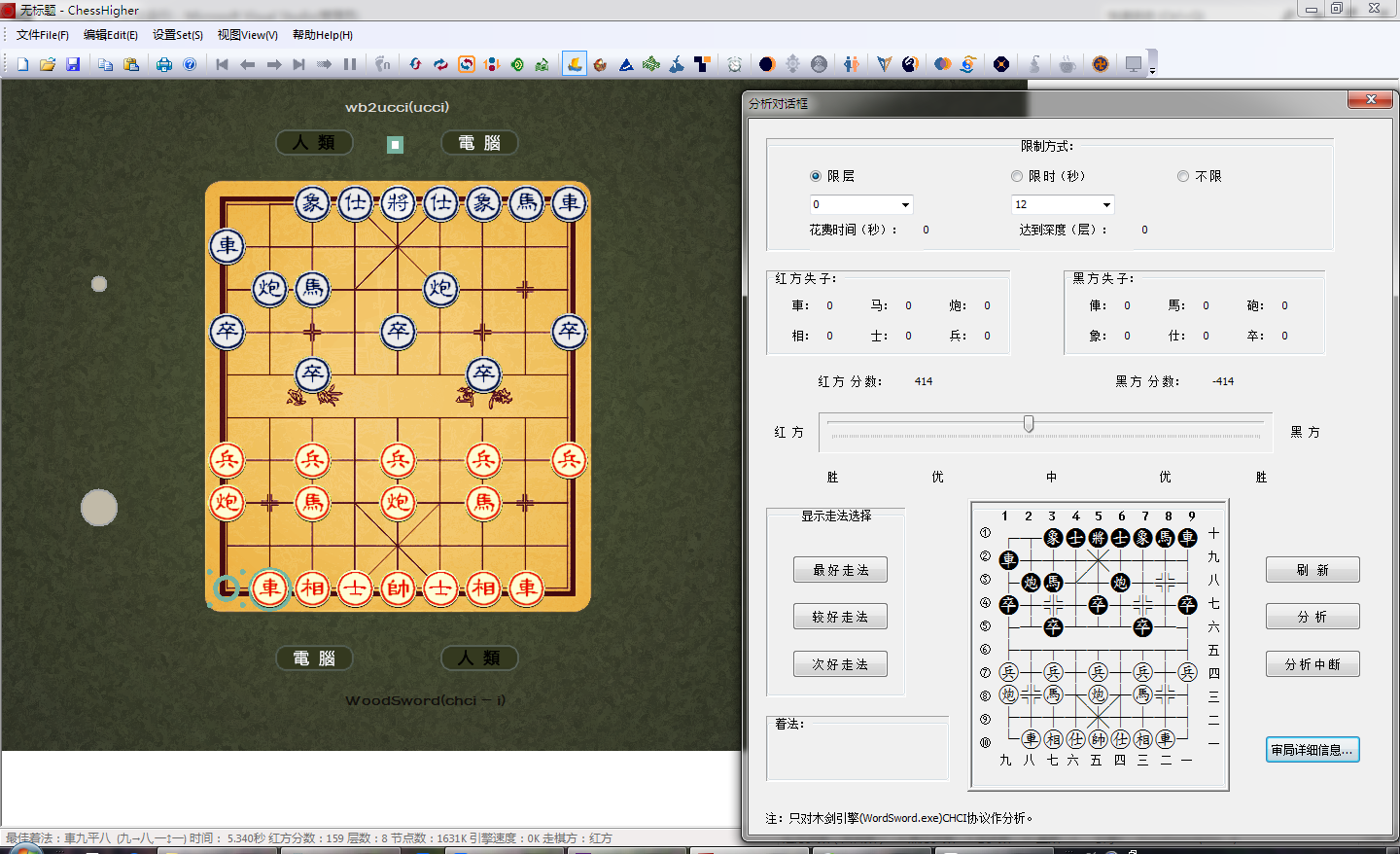Select the 限层 radio button
1400x854 pixels.
pyautogui.click(x=816, y=176)
